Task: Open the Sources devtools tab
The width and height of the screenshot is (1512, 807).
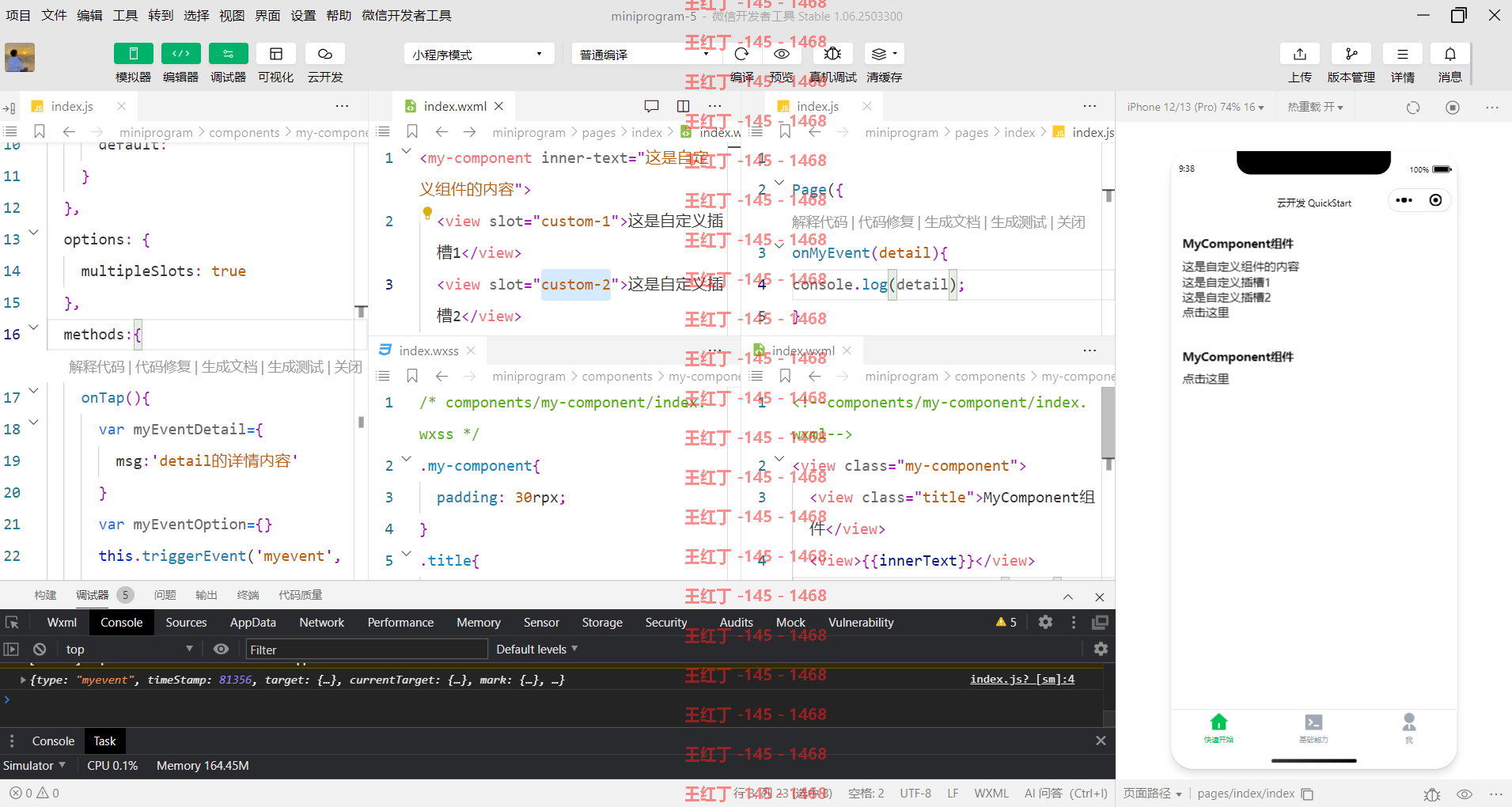Action: pyautogui.click(x=186, y=623)
